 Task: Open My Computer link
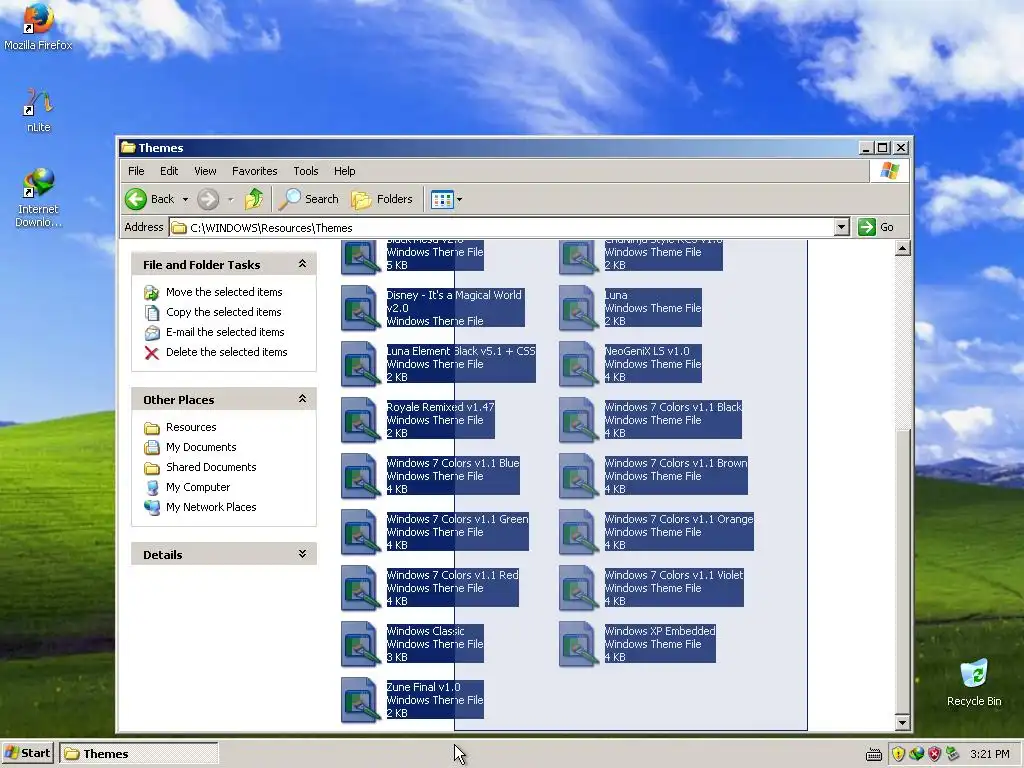(x=198, y=487)
